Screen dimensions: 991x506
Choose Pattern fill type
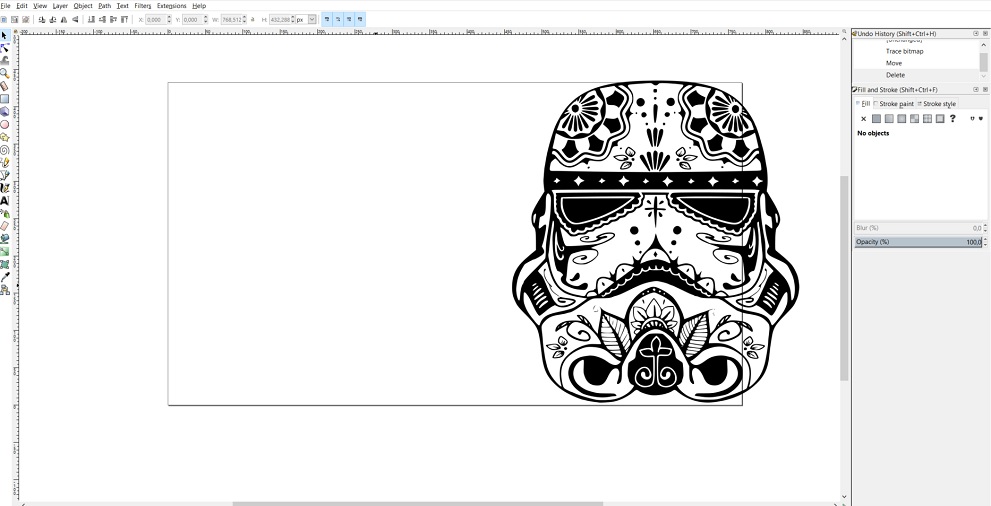[x=927, y=118]
